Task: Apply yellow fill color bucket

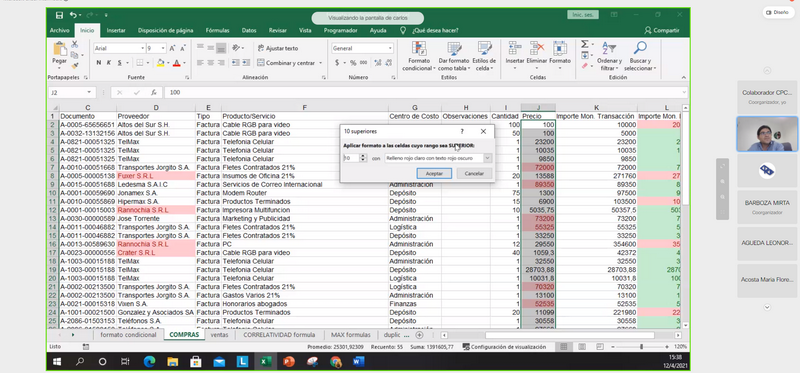Action: point(160,63)
